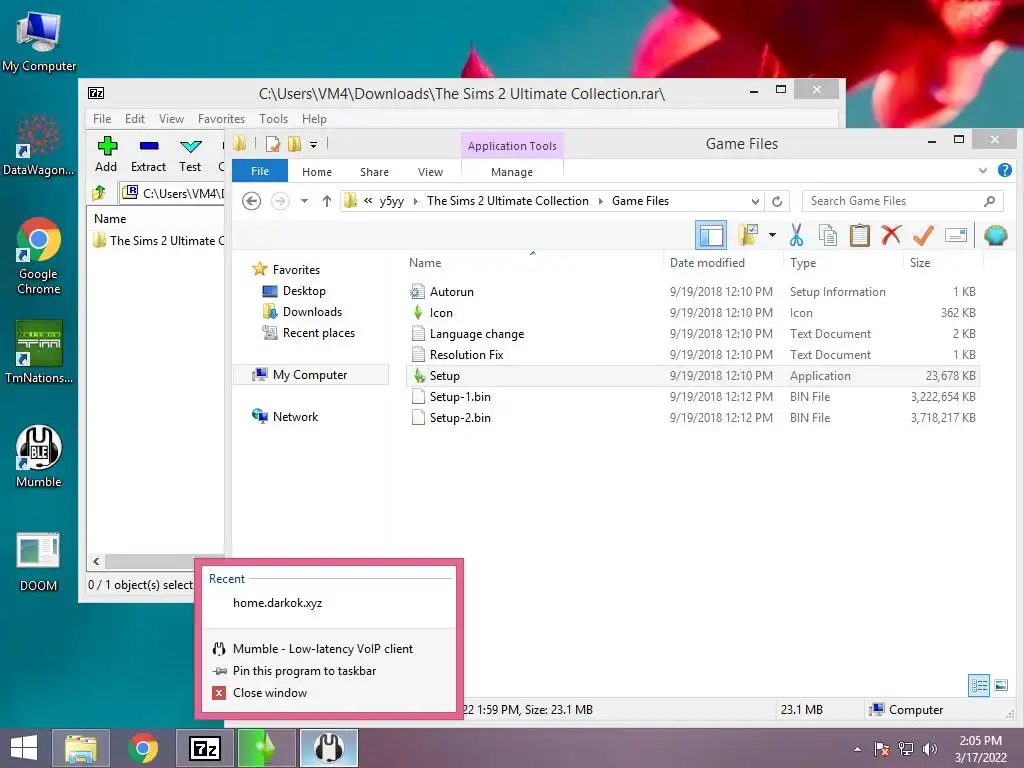Click the orange checkmark Properties icon

pyautogui.click(x=923, y=235)
